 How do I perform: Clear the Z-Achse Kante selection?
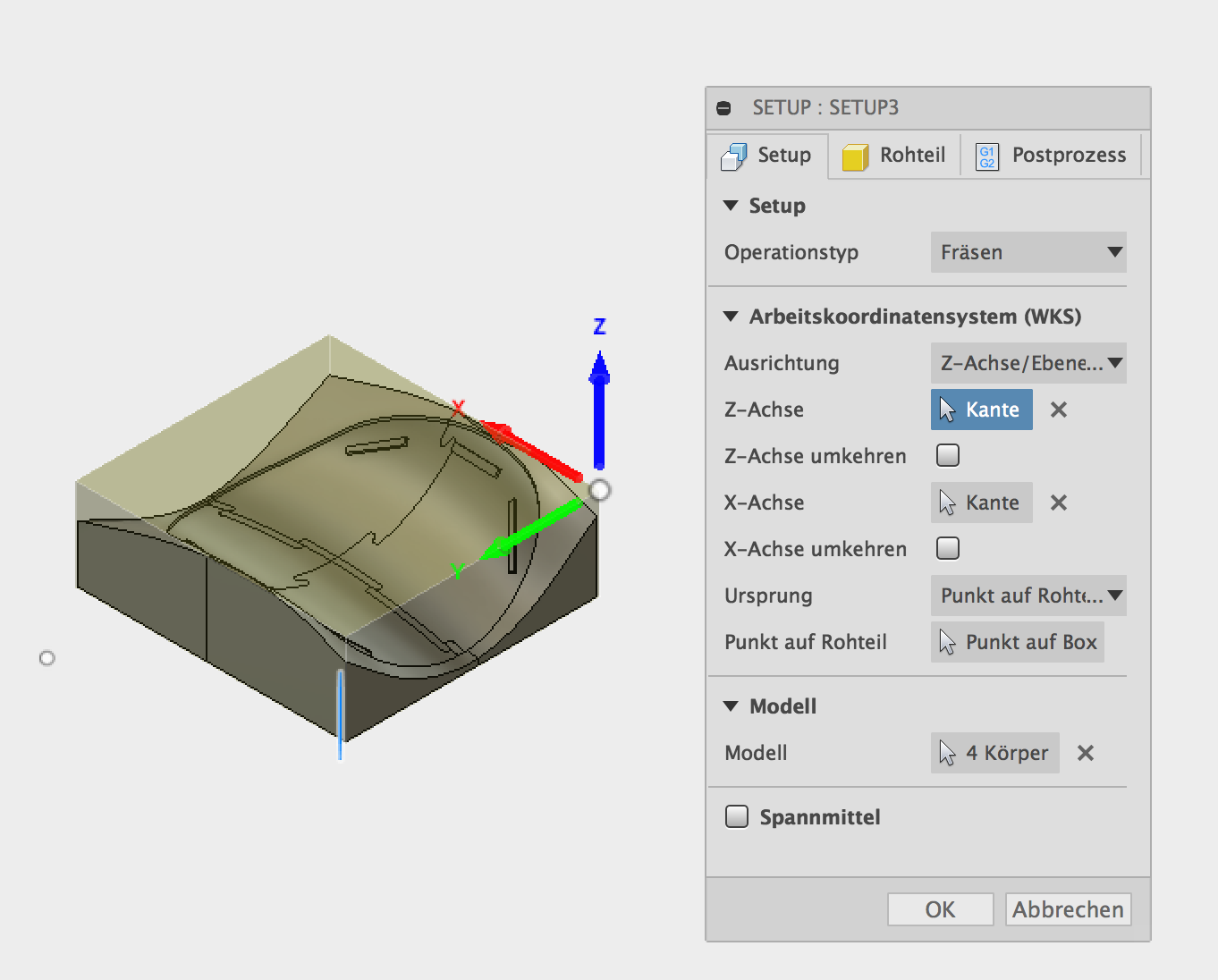pyautogui.click(x=1059, y=410)
